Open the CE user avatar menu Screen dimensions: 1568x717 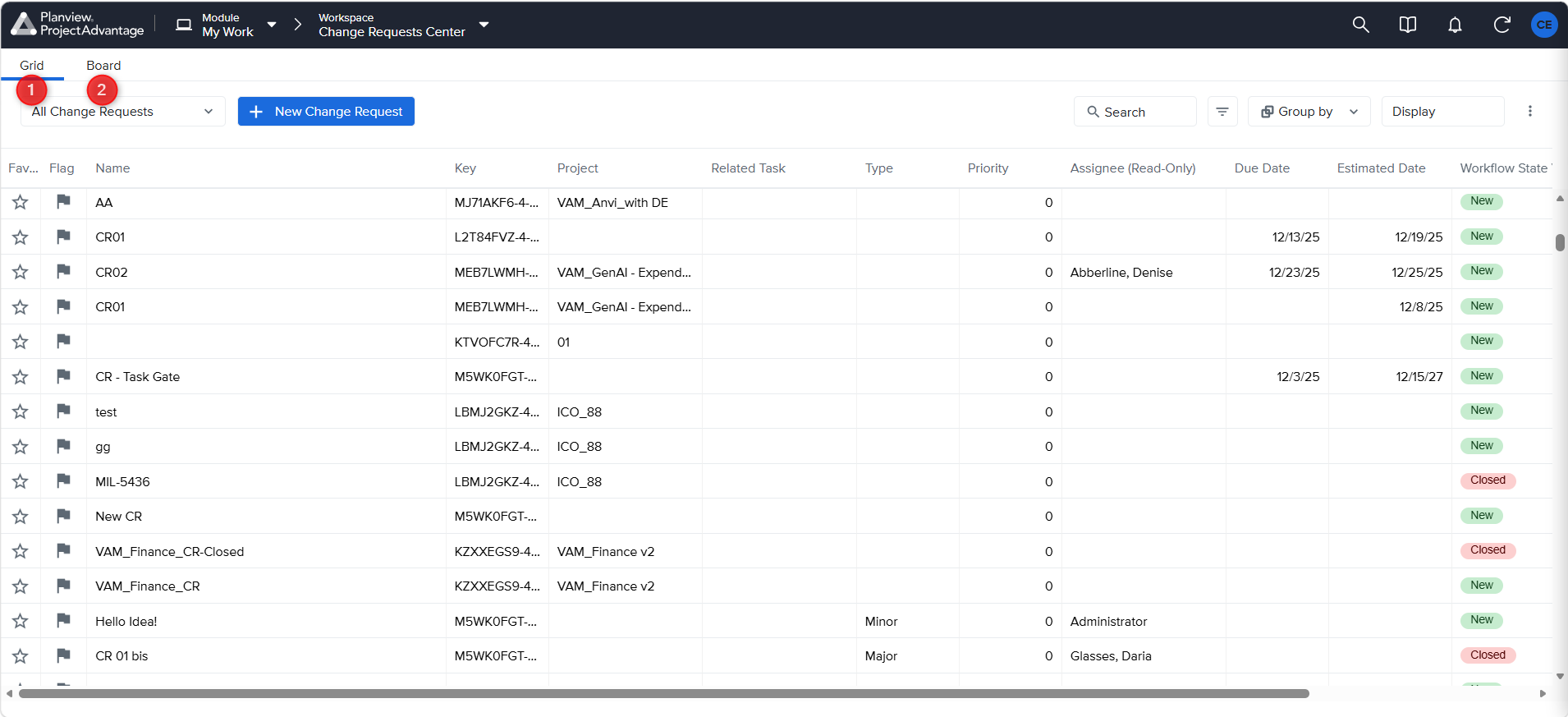coord(1544,25)
